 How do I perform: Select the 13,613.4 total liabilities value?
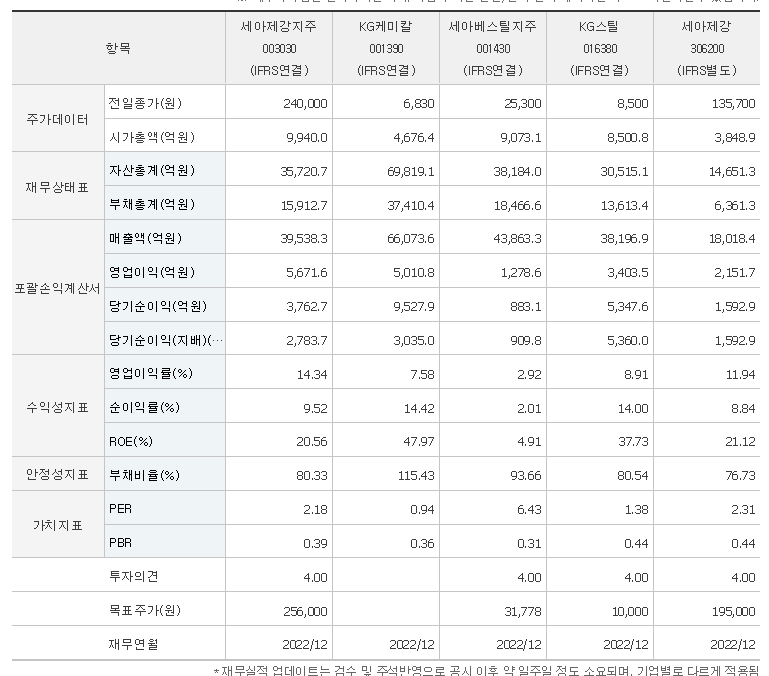pyautogui.click(x=625, y=206)
